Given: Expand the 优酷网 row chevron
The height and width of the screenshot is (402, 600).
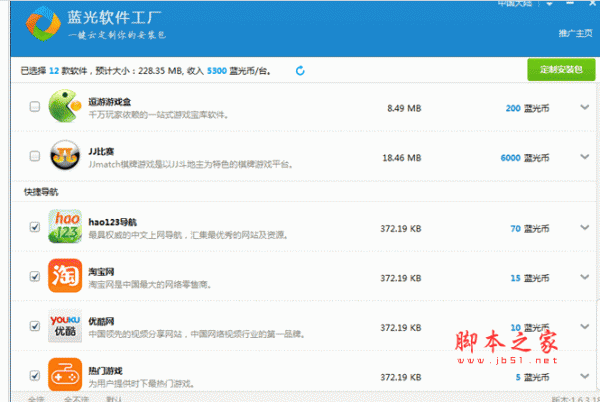Looking at the screenshot, I should pyautogui.click(x=584, y=326).
